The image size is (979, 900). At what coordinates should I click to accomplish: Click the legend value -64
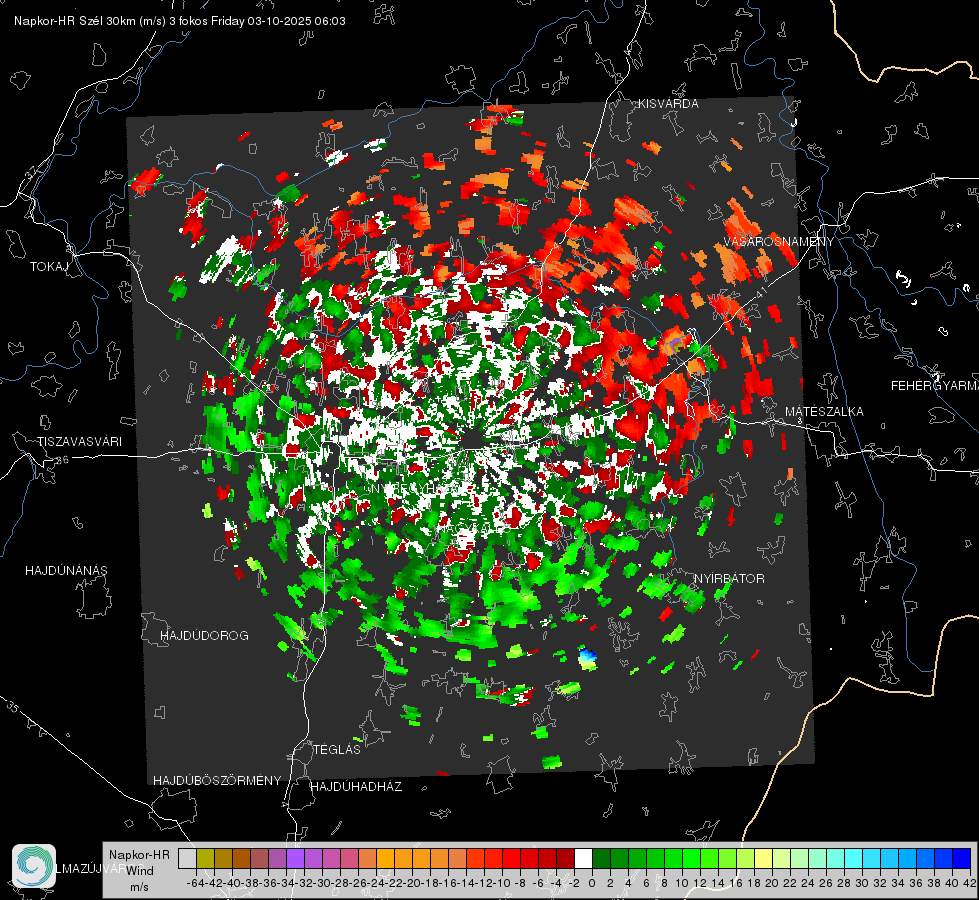(x=195, y=883)
